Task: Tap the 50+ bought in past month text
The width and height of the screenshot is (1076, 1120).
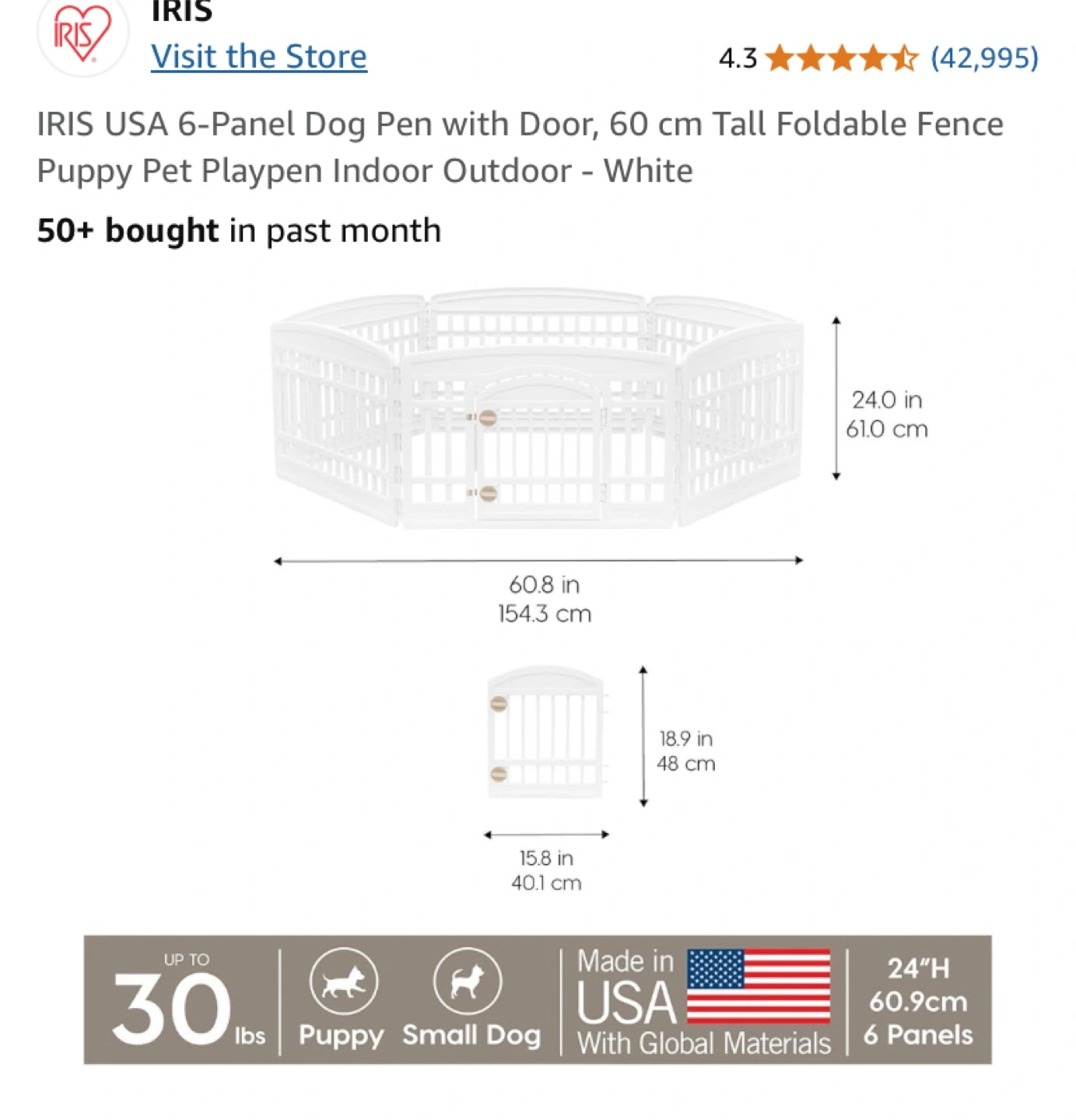Action: [x=239, y=230]
